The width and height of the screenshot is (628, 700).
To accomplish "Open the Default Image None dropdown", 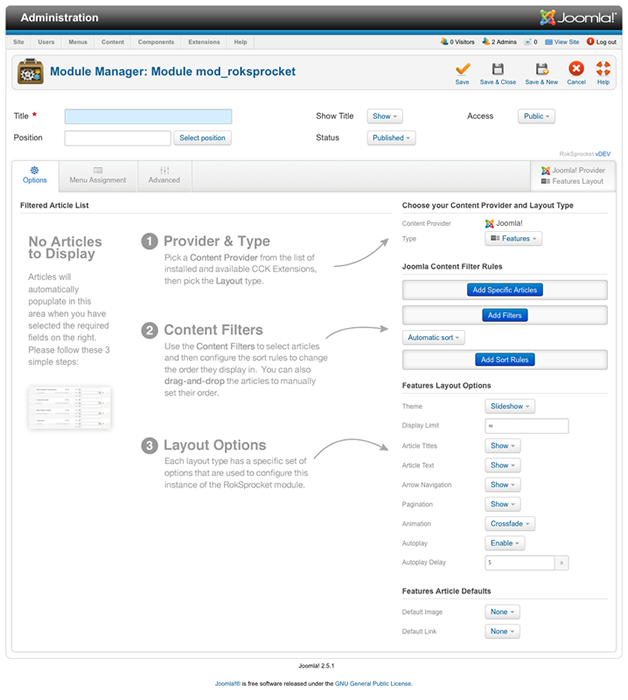I will 502,612.
